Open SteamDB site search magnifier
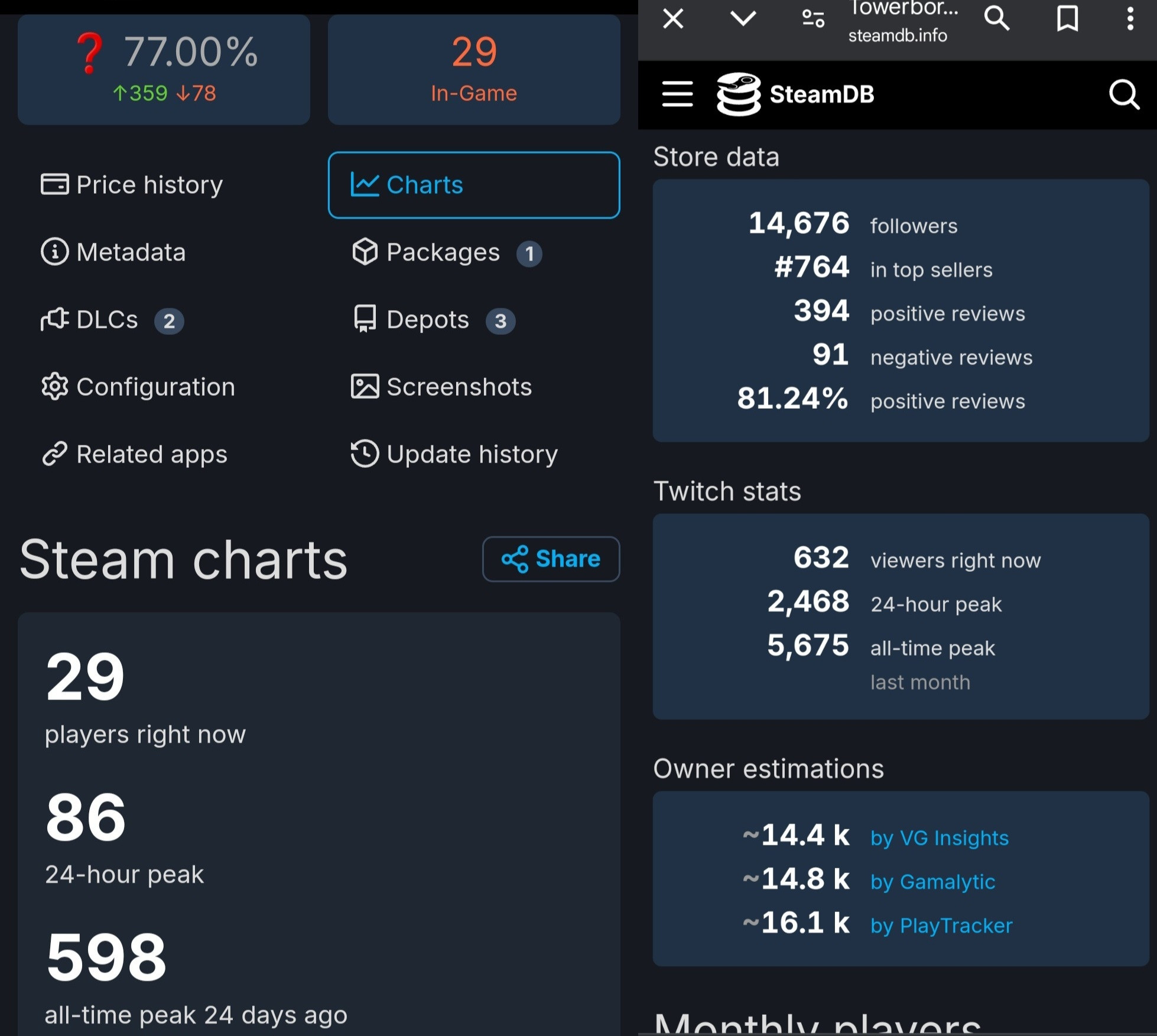Screen dimensions: 1157x1036 1124,95
